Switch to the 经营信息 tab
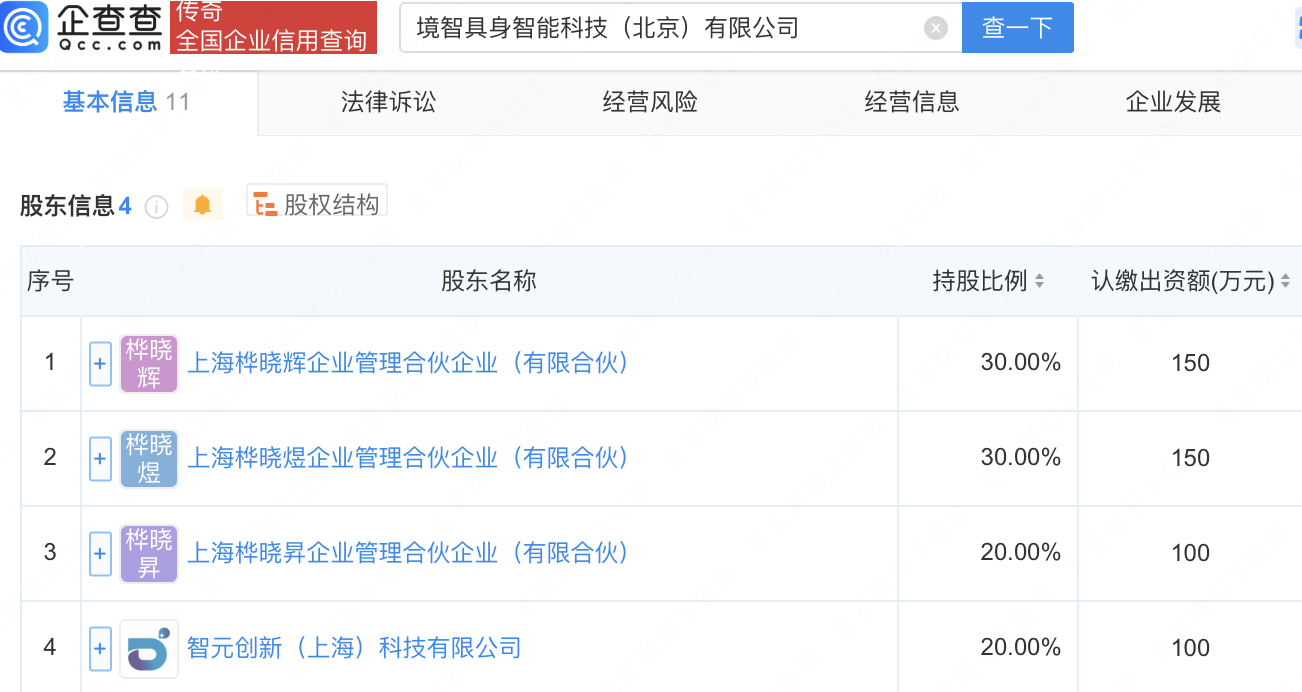This screenshot has width=1302, height=692. click(x=912, y=102)
